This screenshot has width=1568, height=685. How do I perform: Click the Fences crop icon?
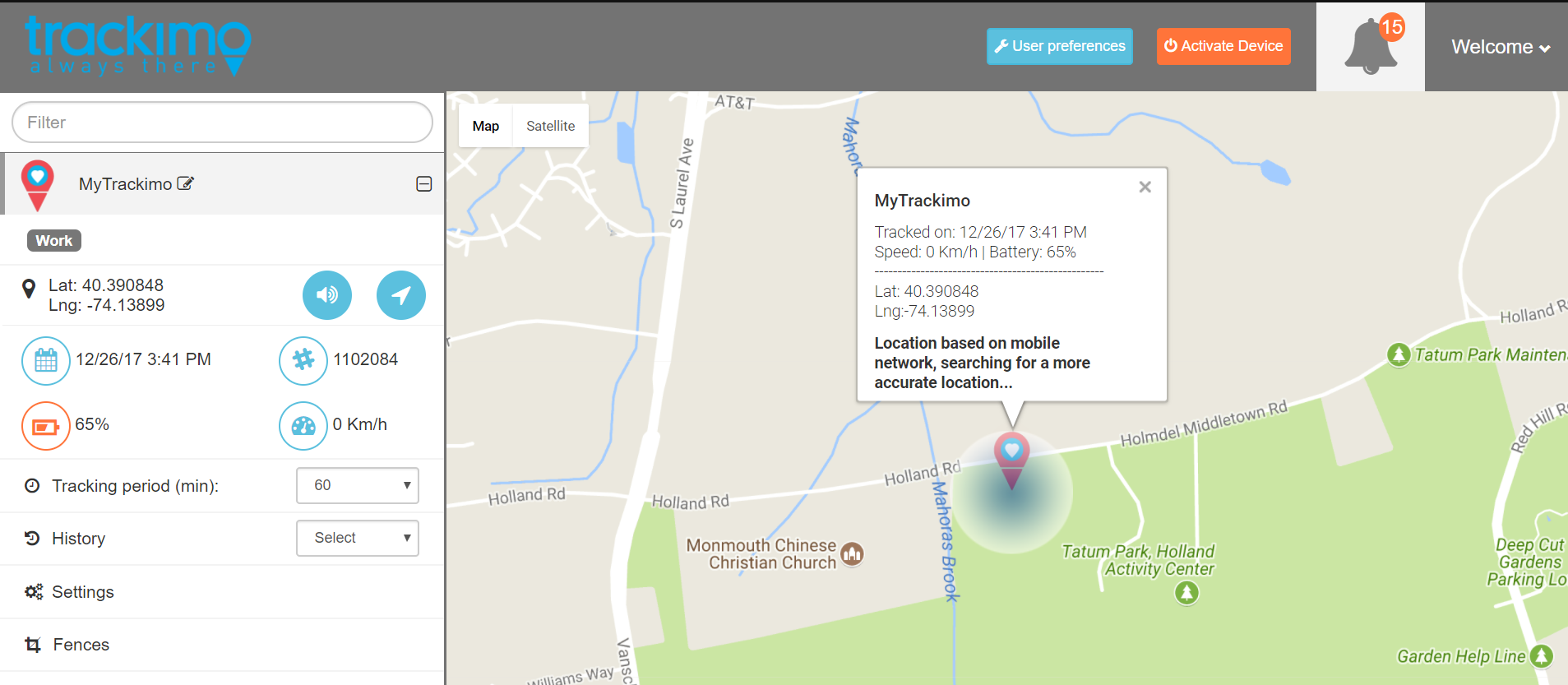(x=33, y=645)
